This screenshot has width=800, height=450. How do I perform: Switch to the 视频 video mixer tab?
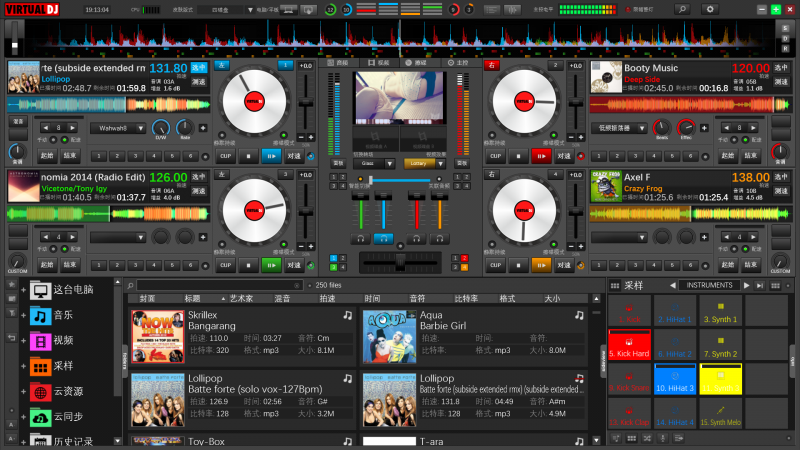(x=379, y=63)
